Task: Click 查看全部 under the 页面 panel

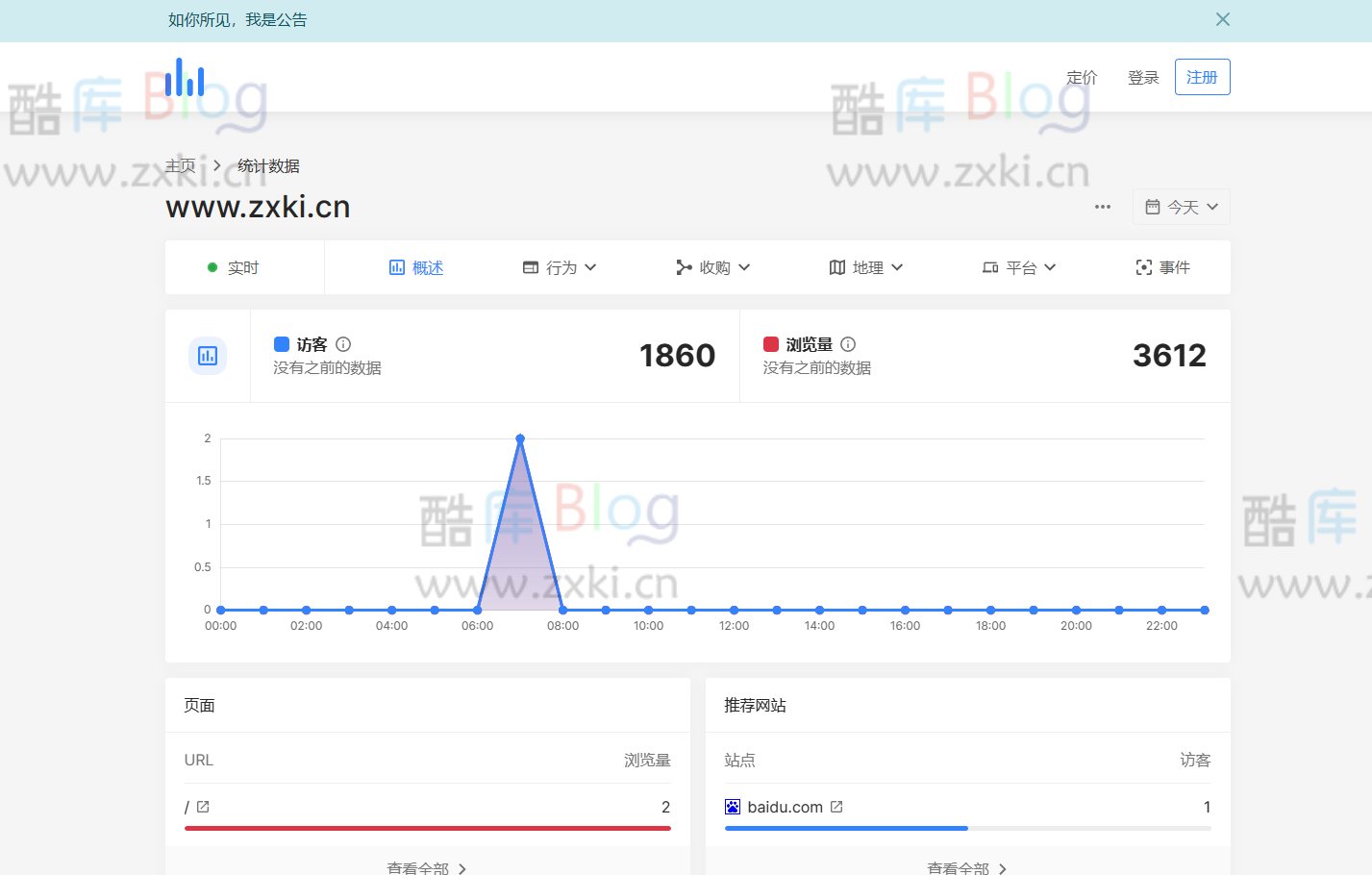Action: (427, 866)
